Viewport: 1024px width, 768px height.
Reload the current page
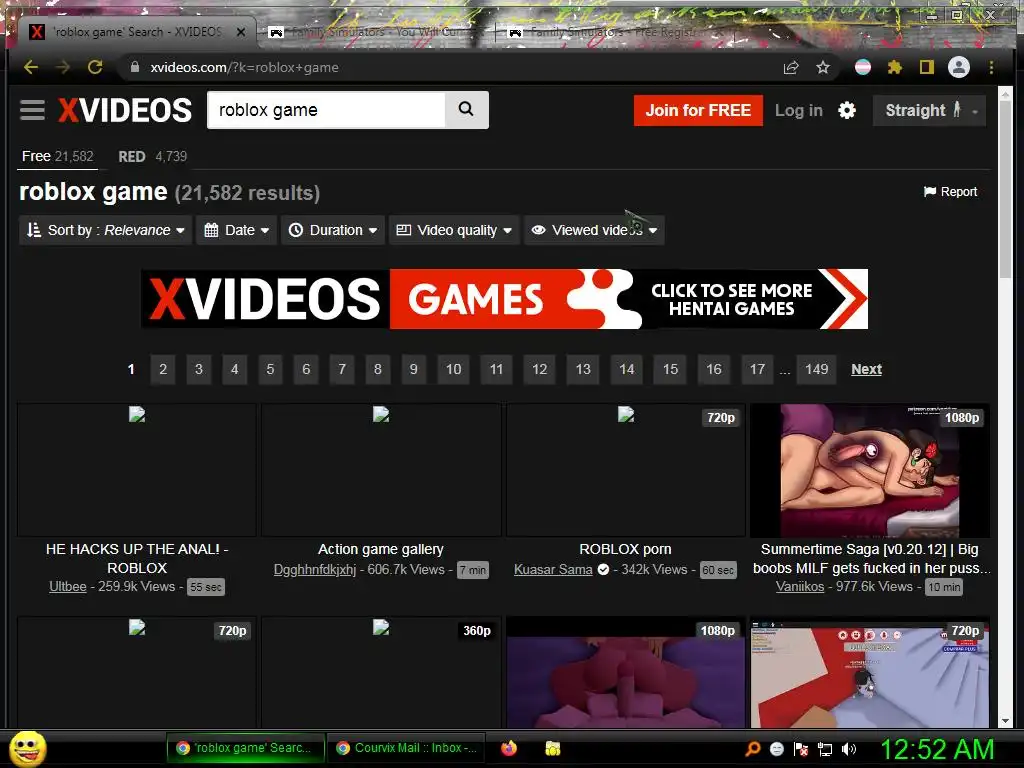pos(95,67)
